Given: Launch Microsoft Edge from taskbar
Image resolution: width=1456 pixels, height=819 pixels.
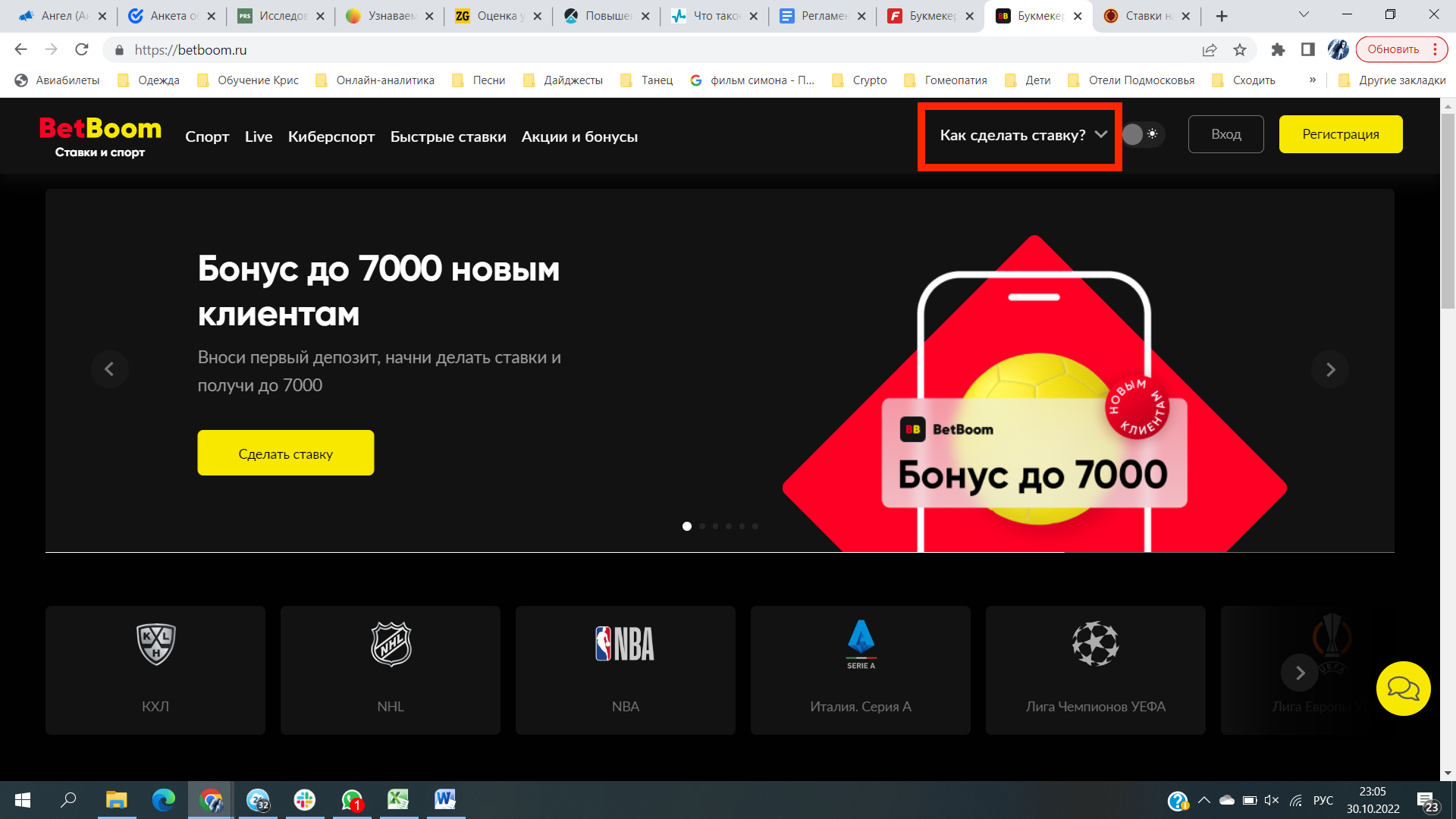Looking at the screenshot, I should 163,800.
